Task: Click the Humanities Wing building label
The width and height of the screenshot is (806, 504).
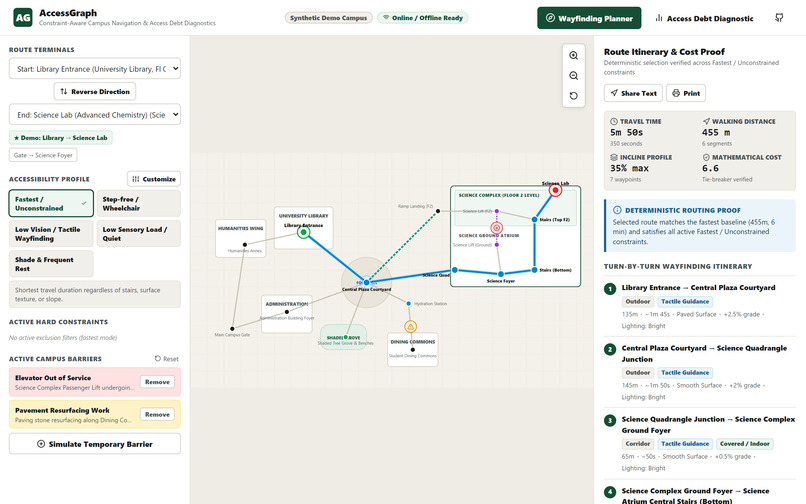Action: pyautogui.click(x=241, y=228)
